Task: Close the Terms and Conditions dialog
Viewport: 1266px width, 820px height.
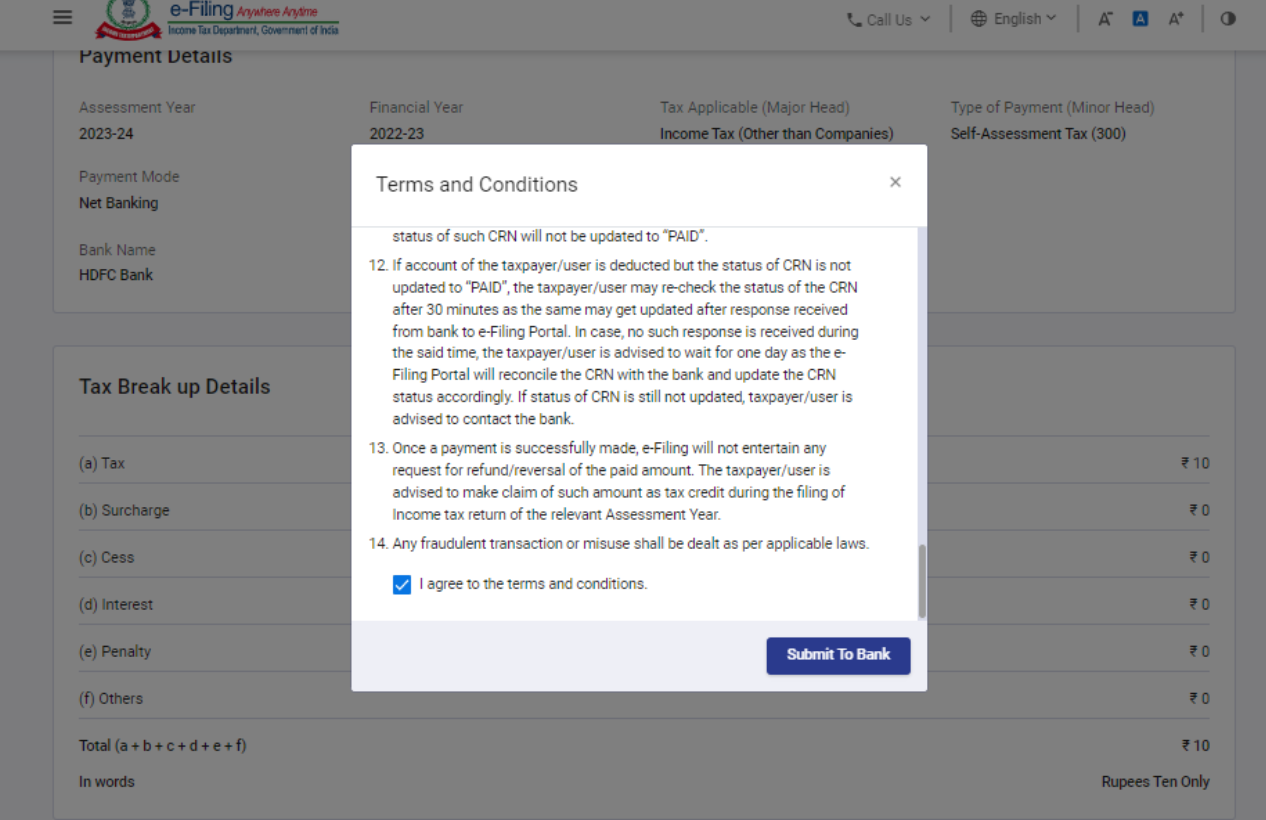Action: (895, 182)
